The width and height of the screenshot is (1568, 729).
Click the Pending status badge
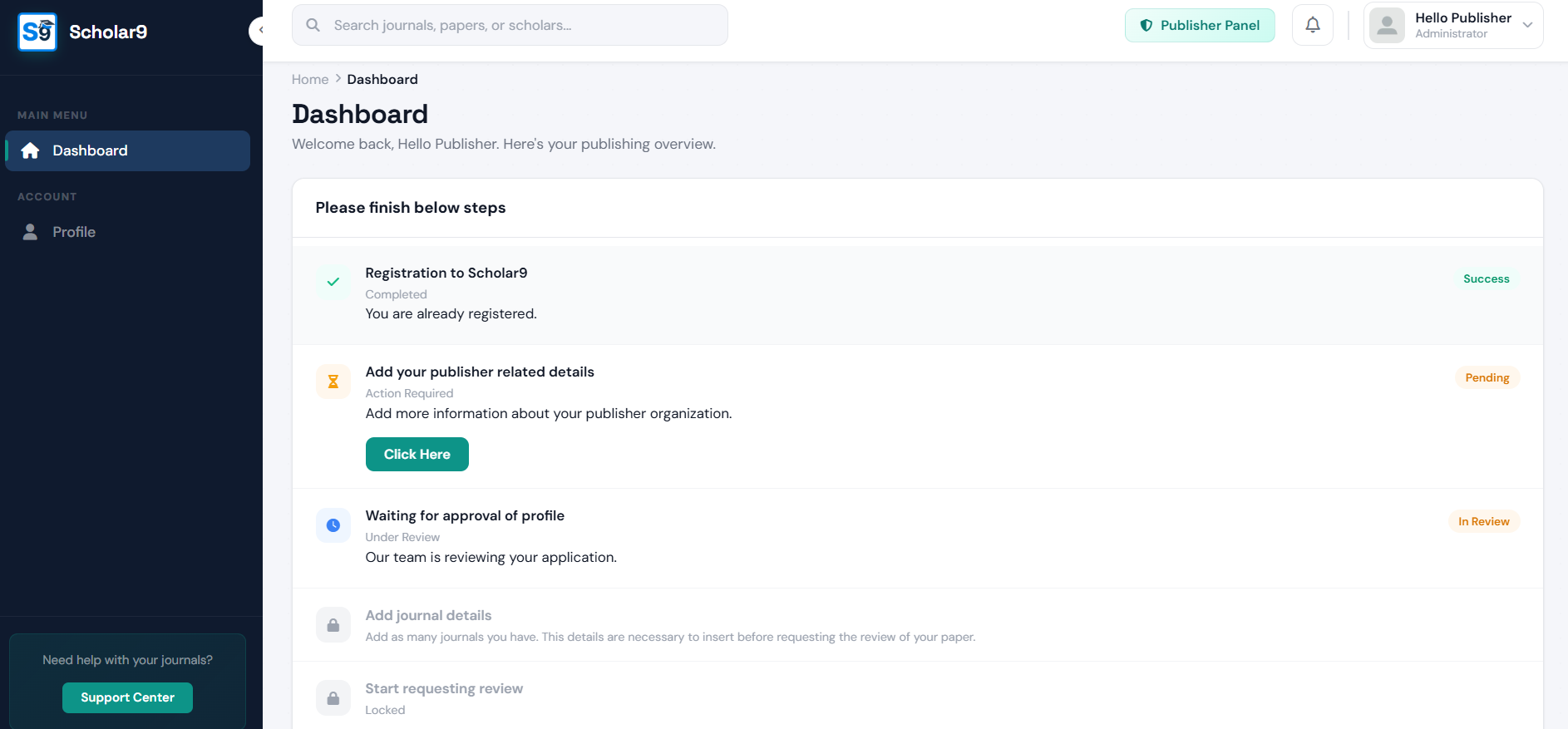[1487, 377]
